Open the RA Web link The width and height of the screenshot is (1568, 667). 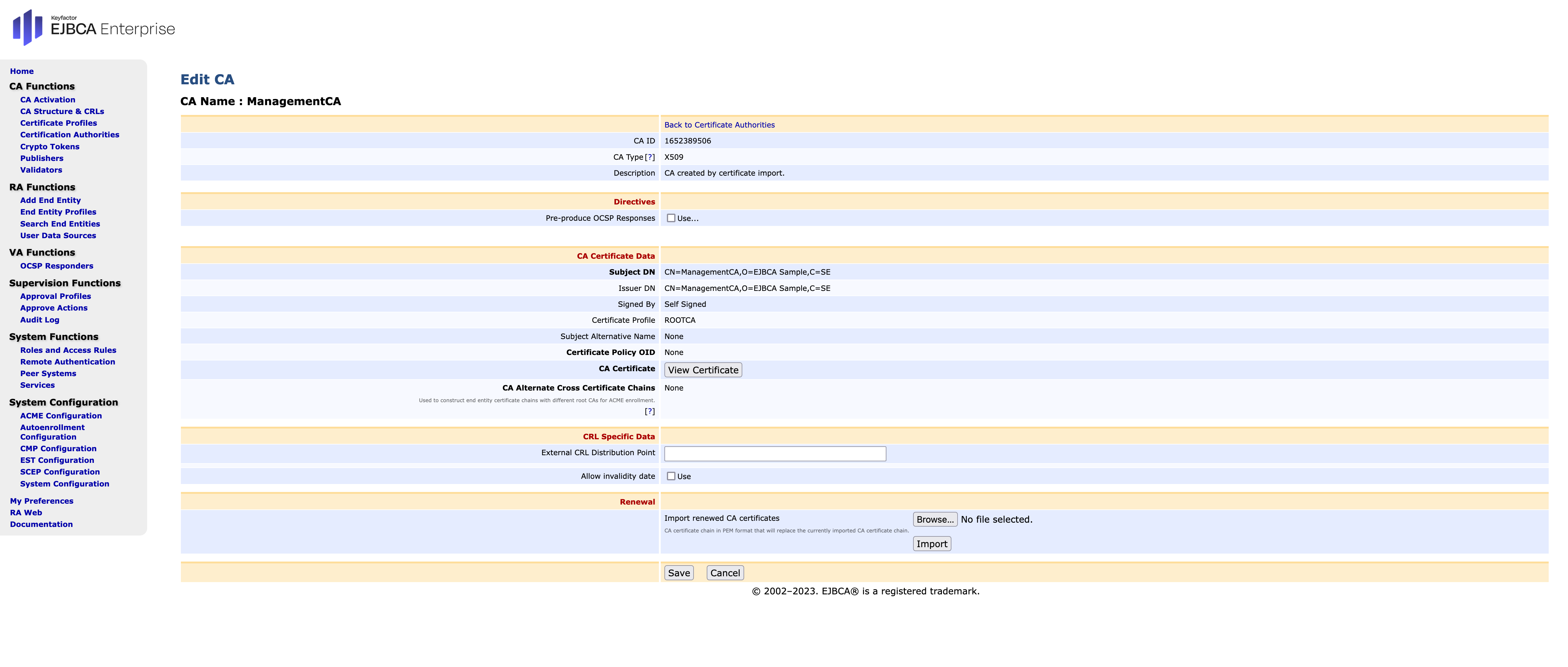click(25, 513)
